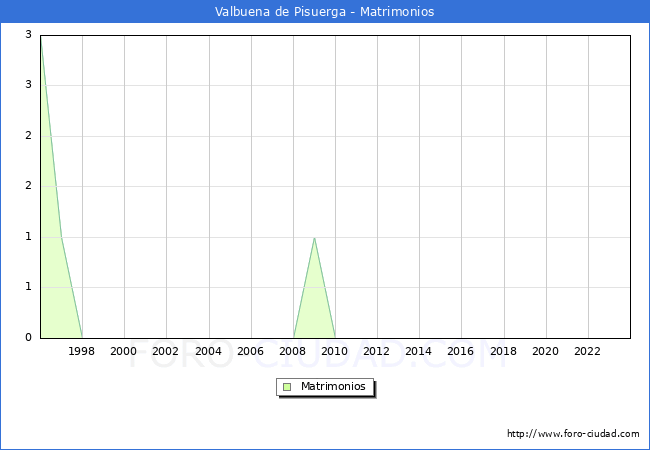
Task: Click the peak of the 2009 data spike
Action: [315, 238]
